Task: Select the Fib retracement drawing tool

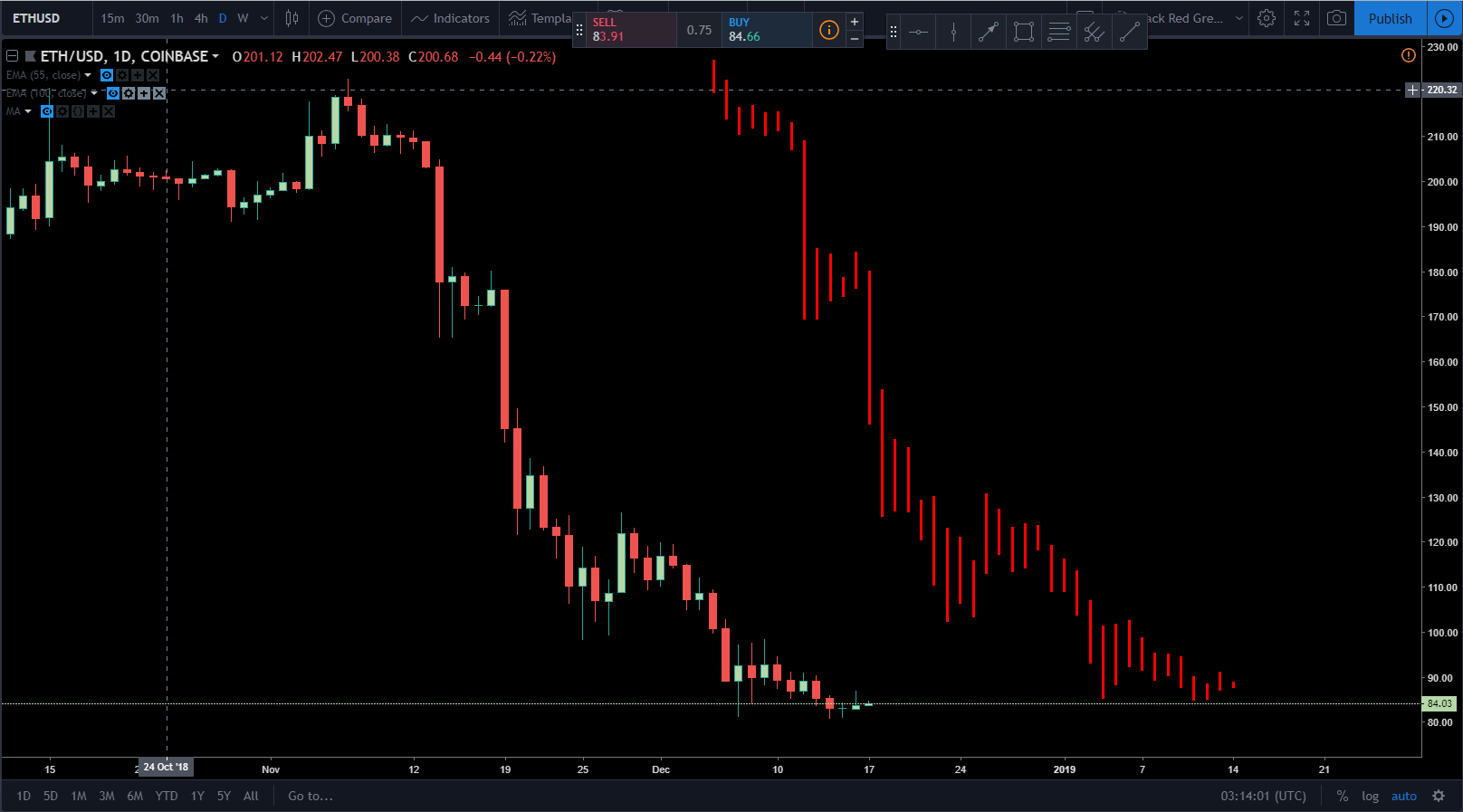Action: pos(1059,33)
